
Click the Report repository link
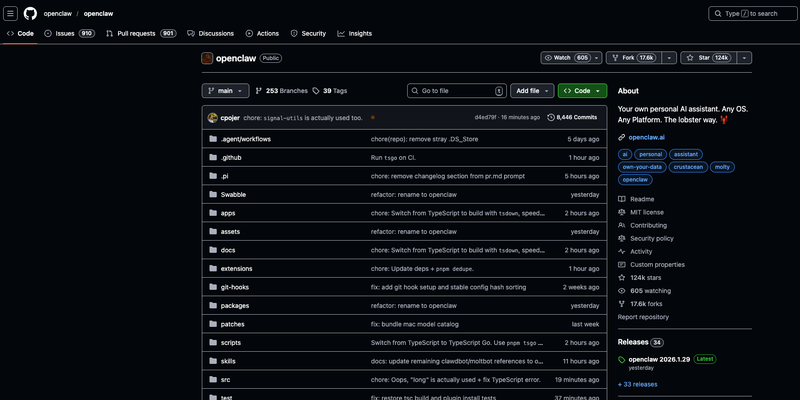(643, 317)
